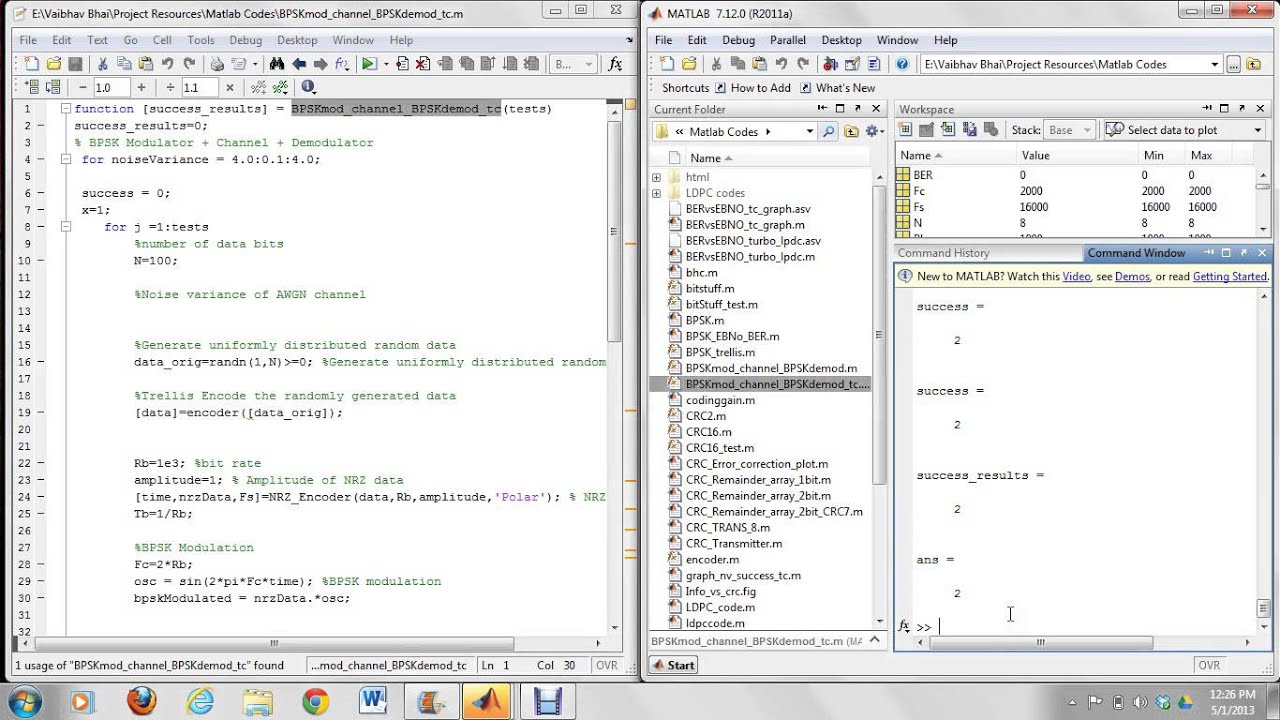Screen dimensions: 1280x720
Task: Run the script with green play icon
Action: (369, 64)
